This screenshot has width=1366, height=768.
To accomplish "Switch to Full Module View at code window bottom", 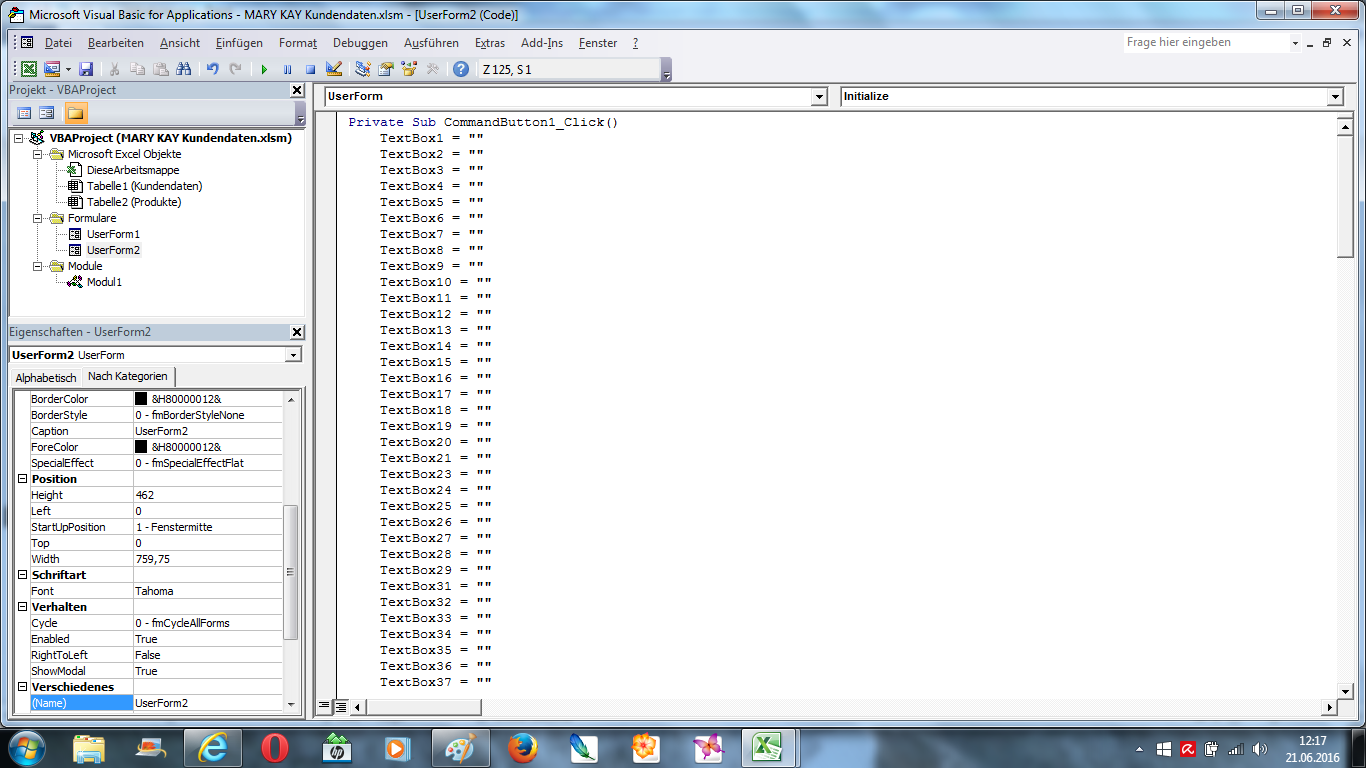I will coord(340,706).
